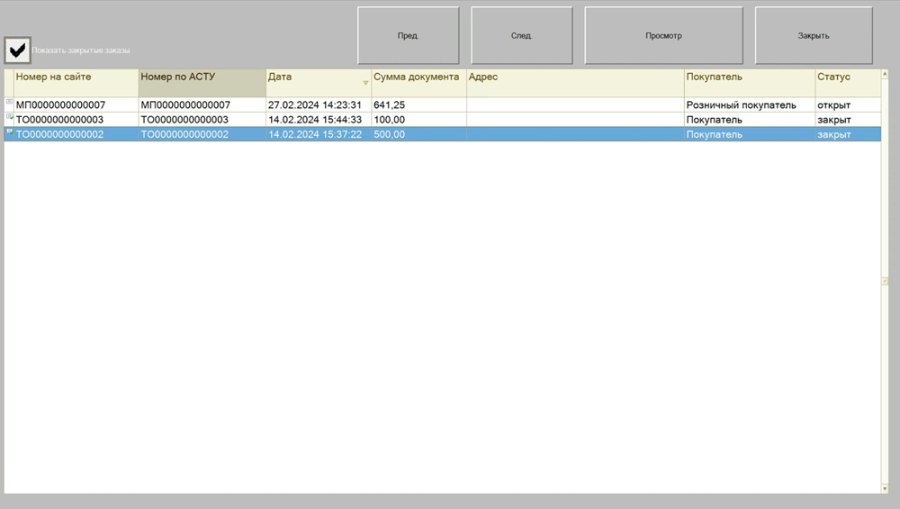The width and height of the screenshot is (900, 509).
Task: Click the След. button
Action: [x=521, y=36]
